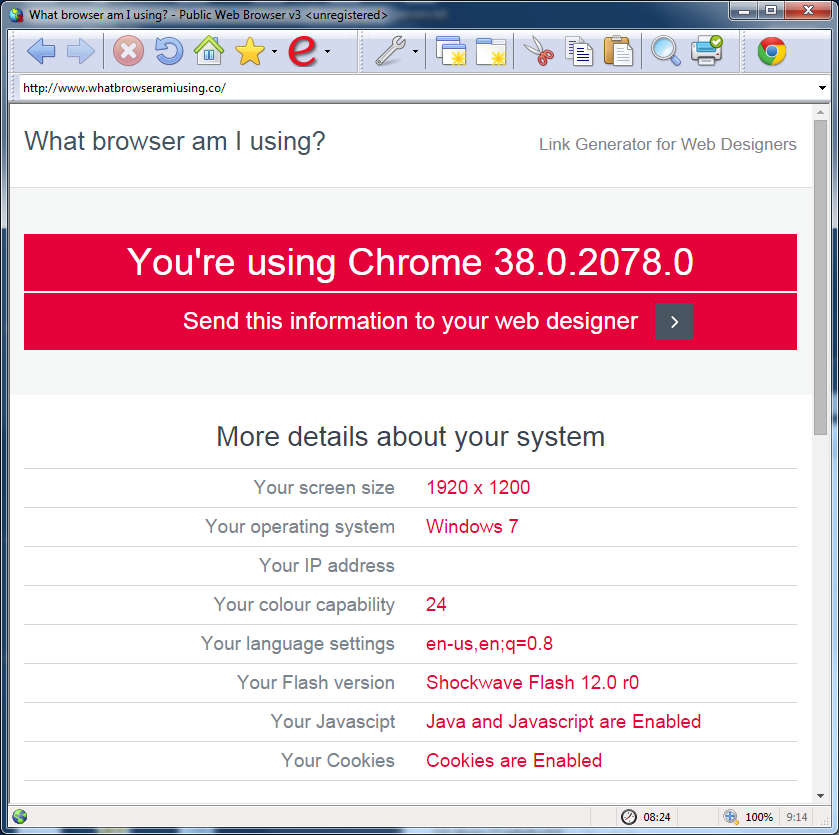Click the 100% zoom level in status bar

pos(759,817)
